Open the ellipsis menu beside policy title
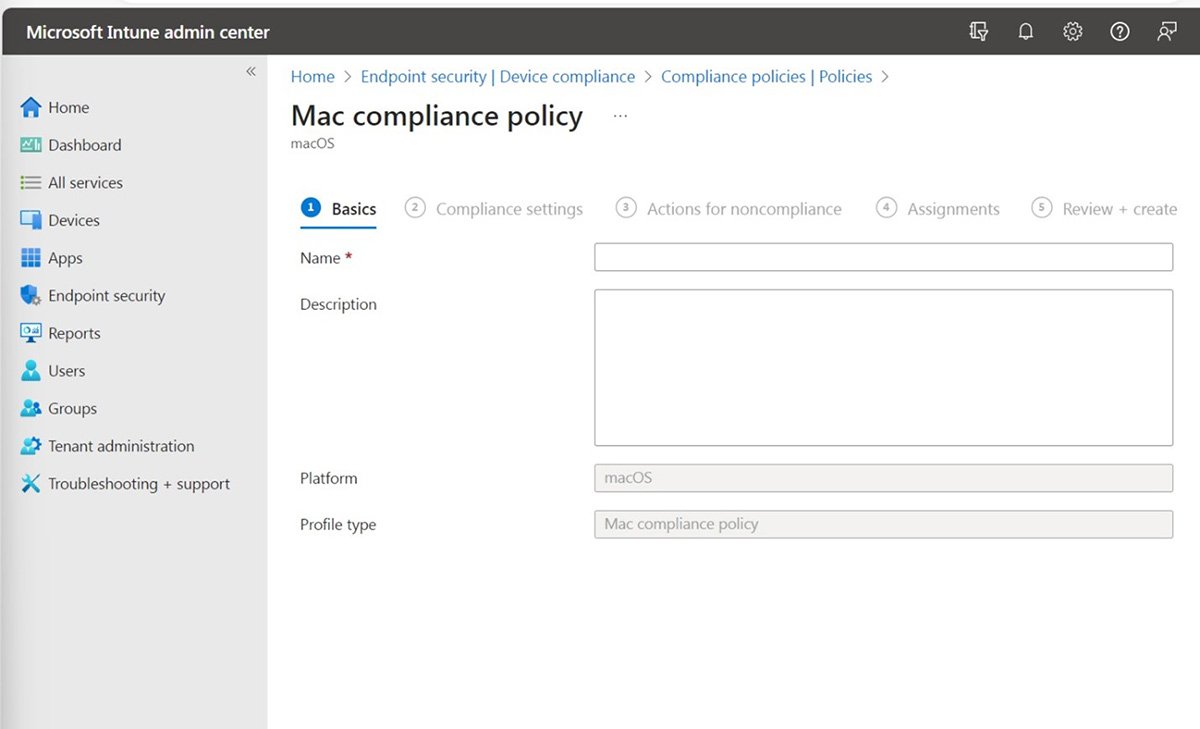This screenshot has height=729, width=1200. point(620,116)
